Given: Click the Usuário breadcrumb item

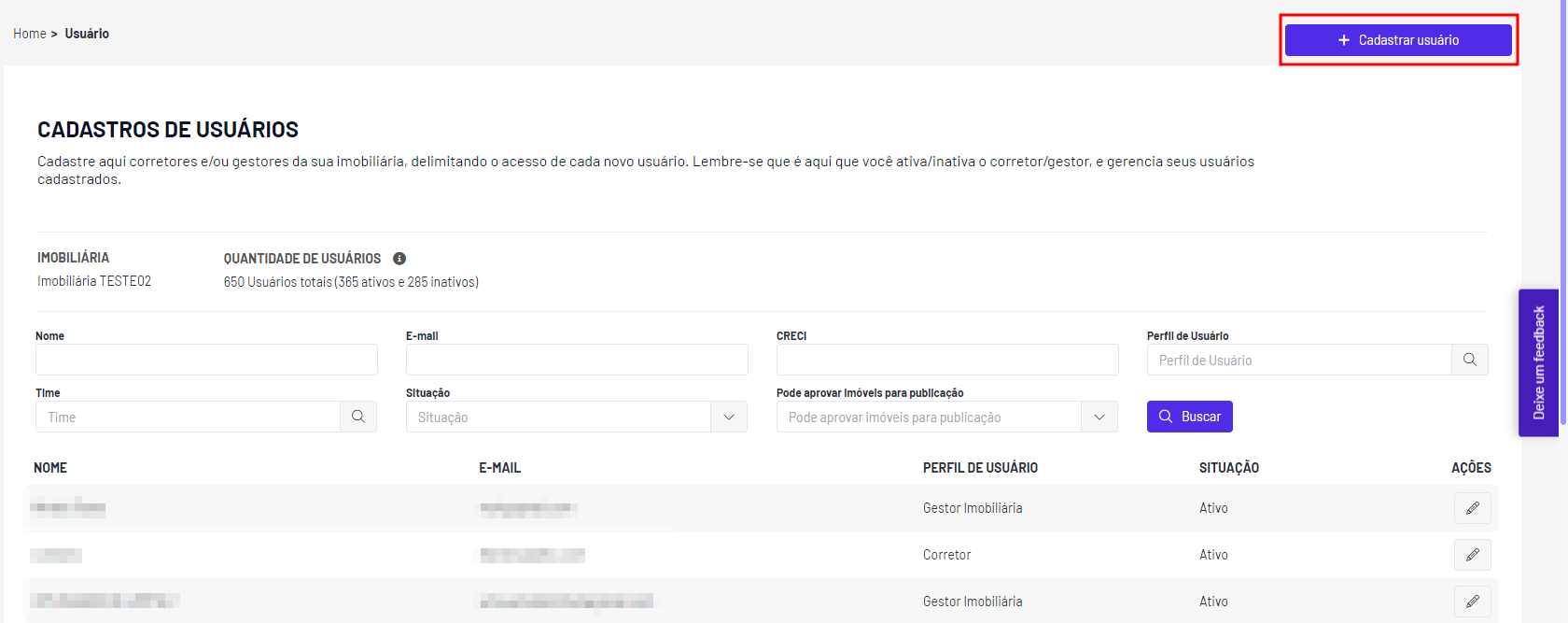Looking at the screenshot, I should [87, 34].
